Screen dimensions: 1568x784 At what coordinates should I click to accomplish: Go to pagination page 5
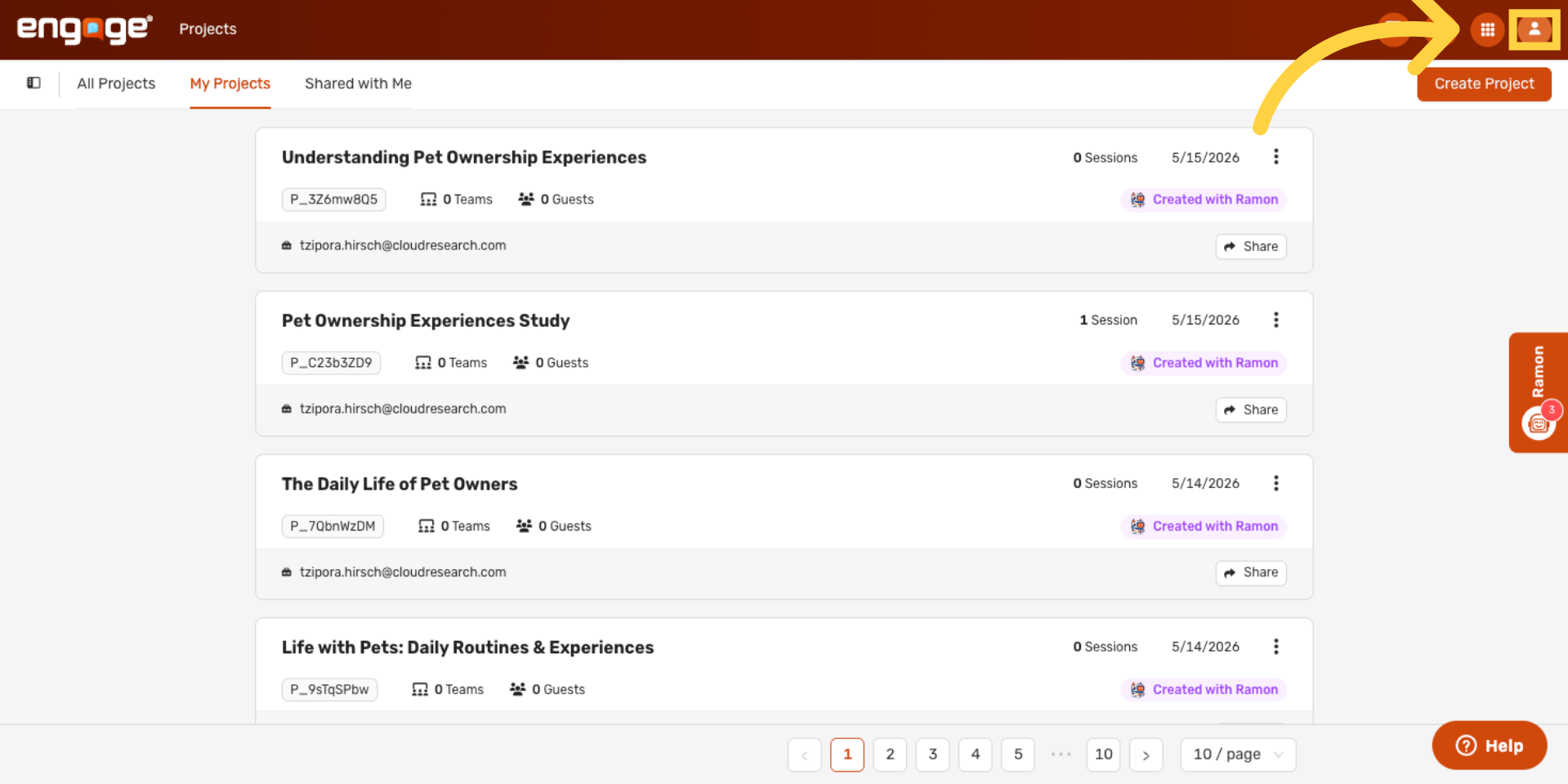(x=1018, y=755)
